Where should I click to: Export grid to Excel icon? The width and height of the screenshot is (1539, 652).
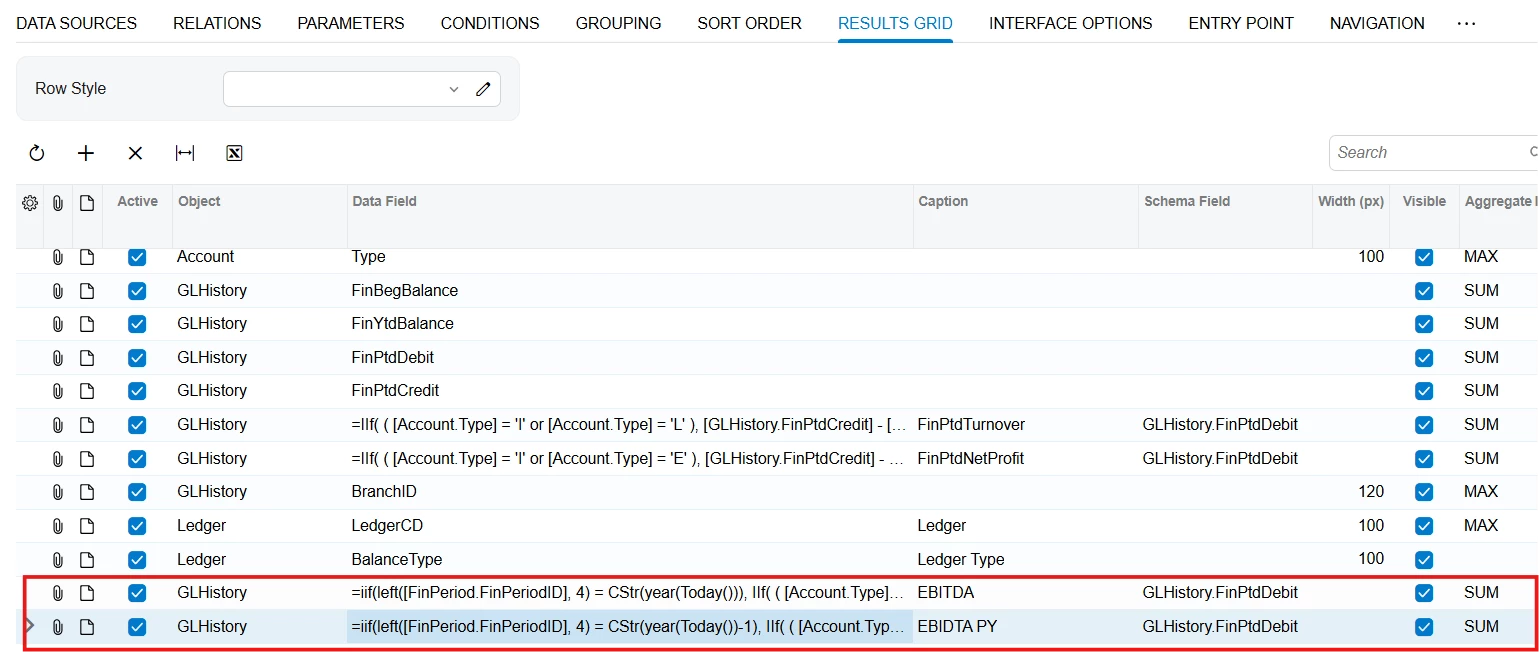click(235, 153)
